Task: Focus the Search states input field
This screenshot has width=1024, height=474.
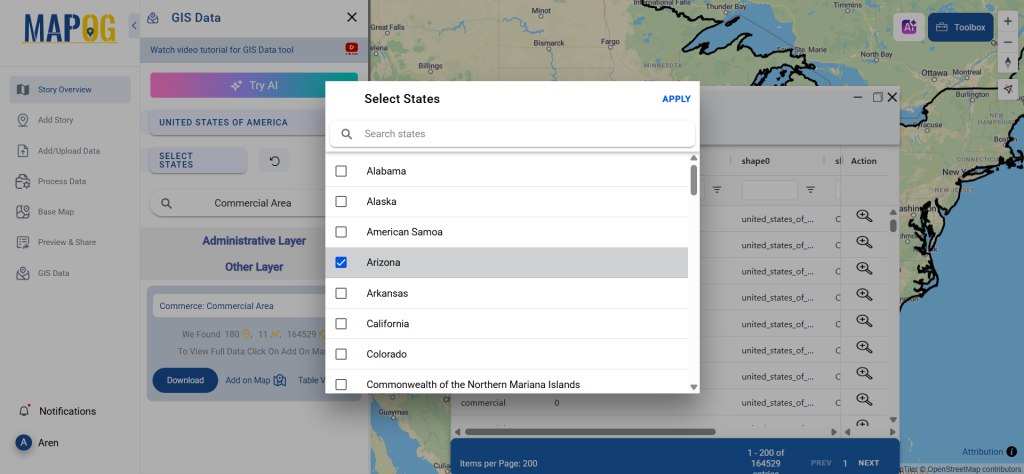Action: tap(520, 134)
